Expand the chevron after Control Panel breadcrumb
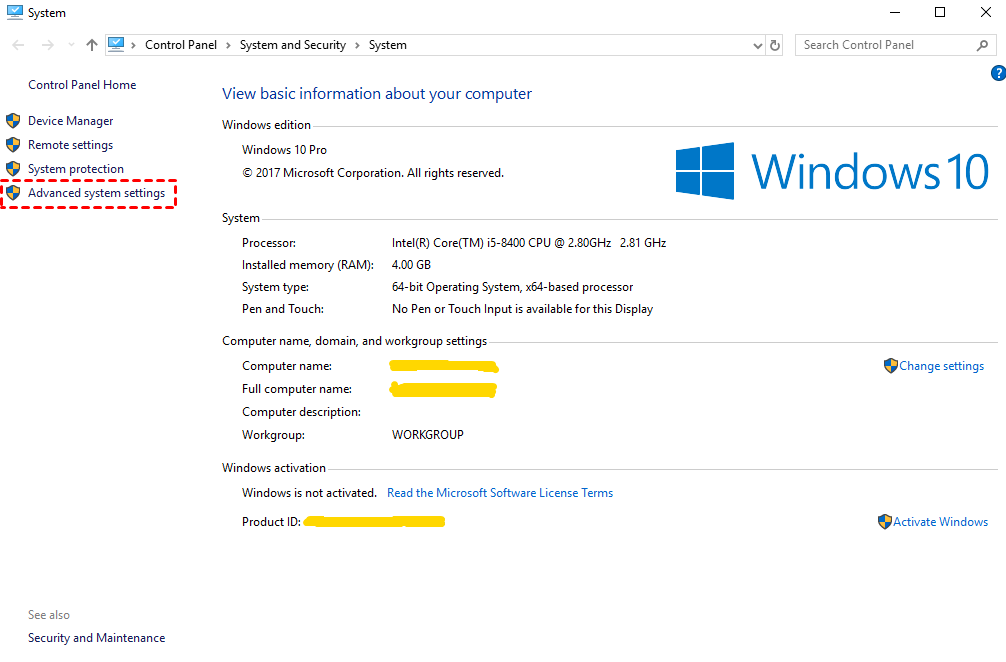Viewport: 1006px width, 662px height. pos(228,45)
